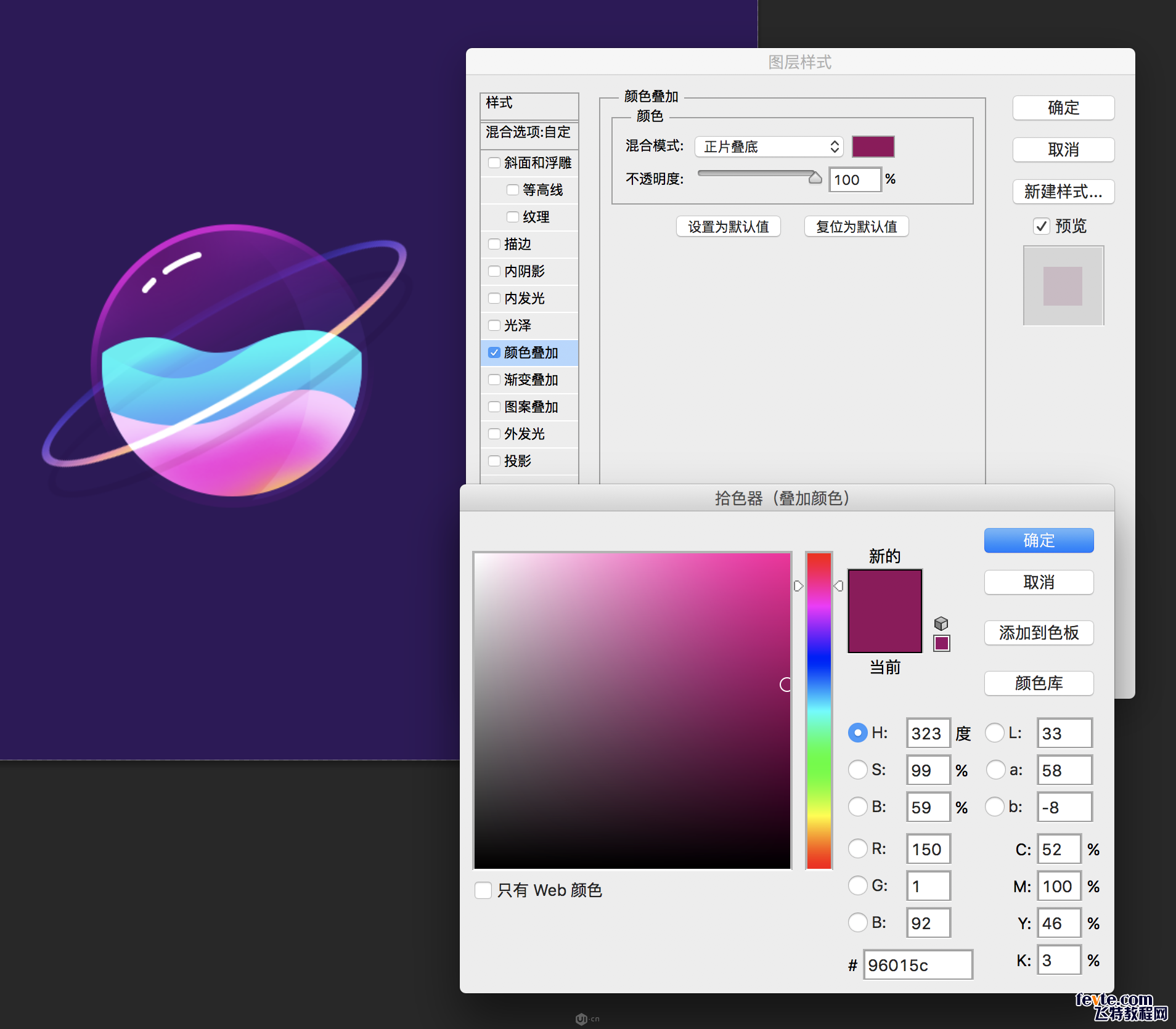Image resolution: width=1176 pixels, height=1029 pixels.
Task: Click the H field showing 323
Action: click(928, 733)
